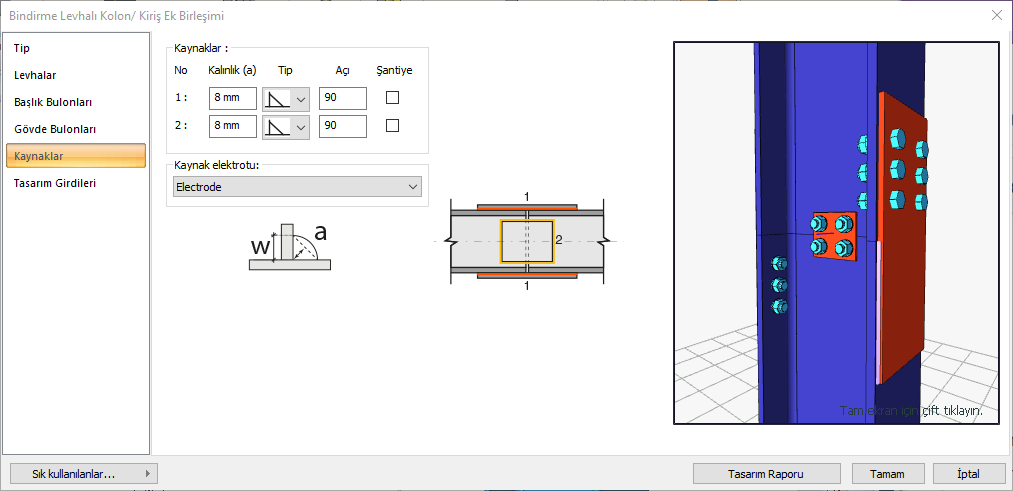Open weld type dropdown for row 2
The image size is (1013, 491).
click(x=286, y=127)
